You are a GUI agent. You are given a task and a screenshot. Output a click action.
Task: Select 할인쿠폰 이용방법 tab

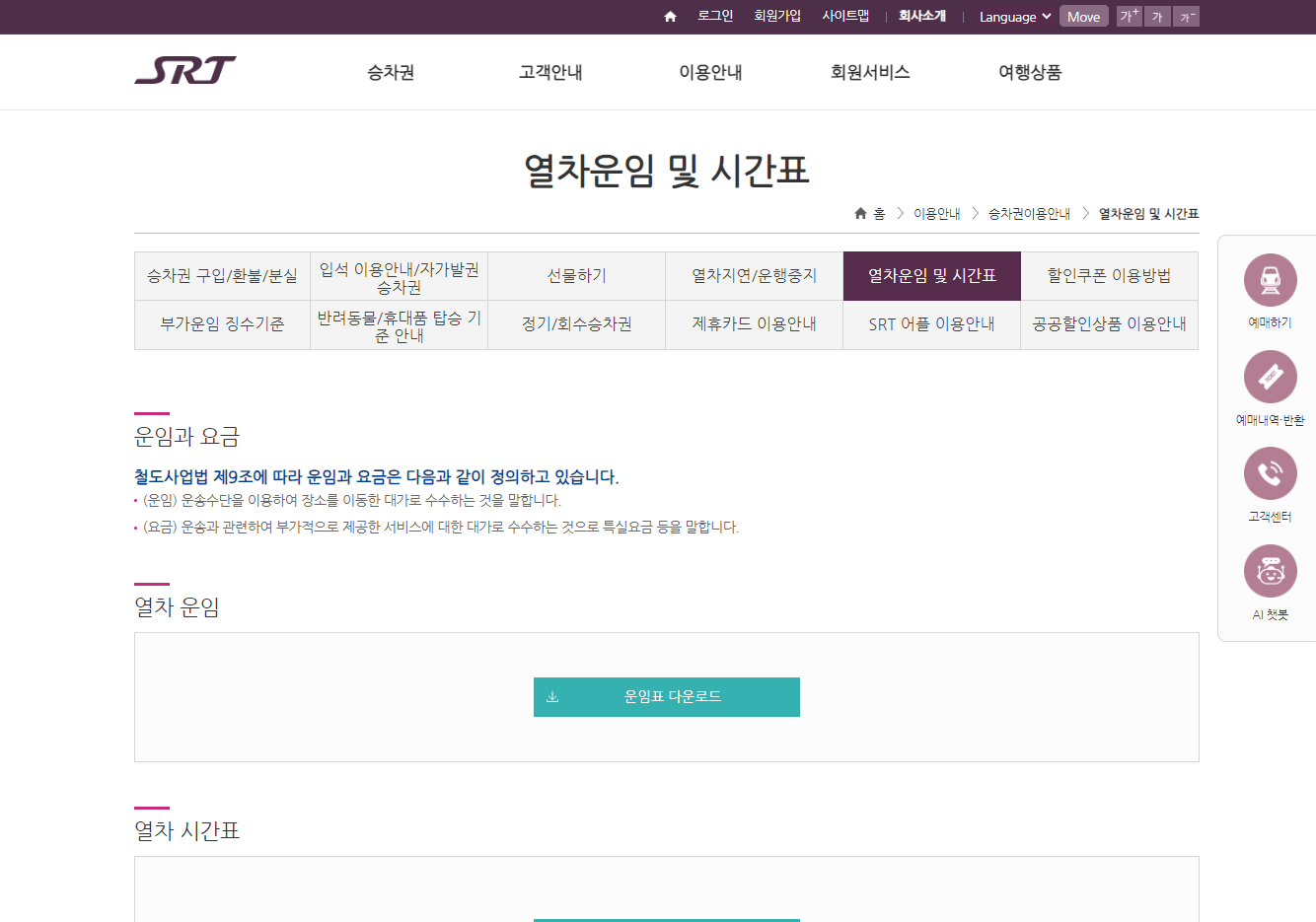click(1110, 276)
